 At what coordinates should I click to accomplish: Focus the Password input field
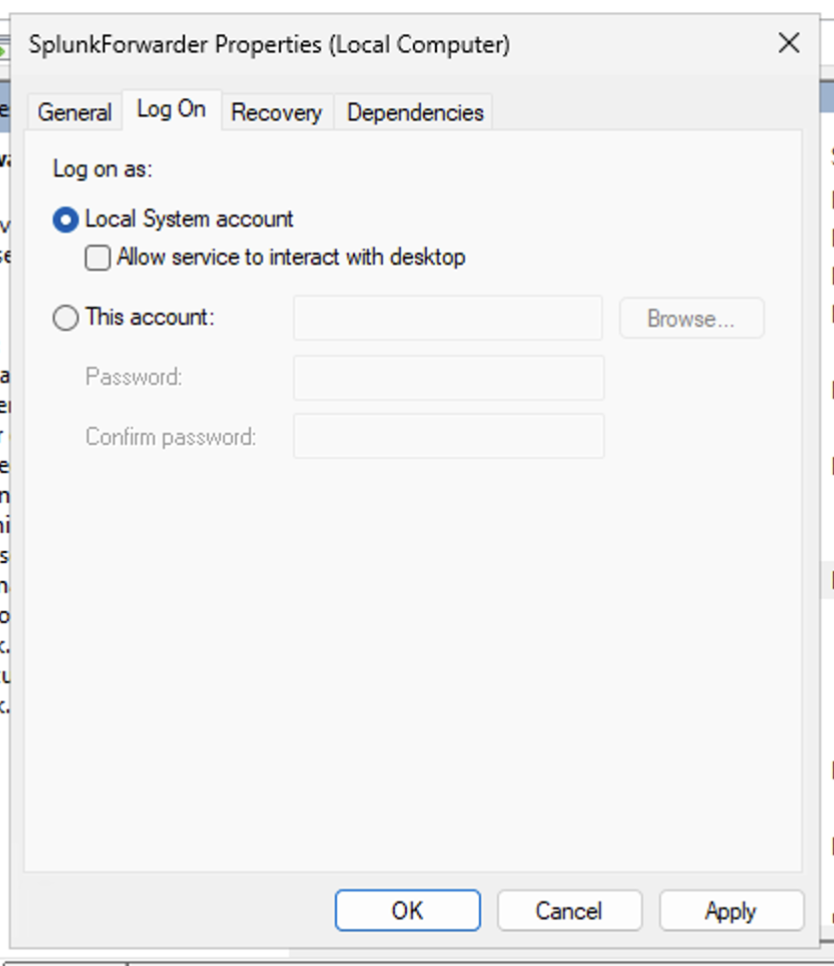click(x=448, y=378)
